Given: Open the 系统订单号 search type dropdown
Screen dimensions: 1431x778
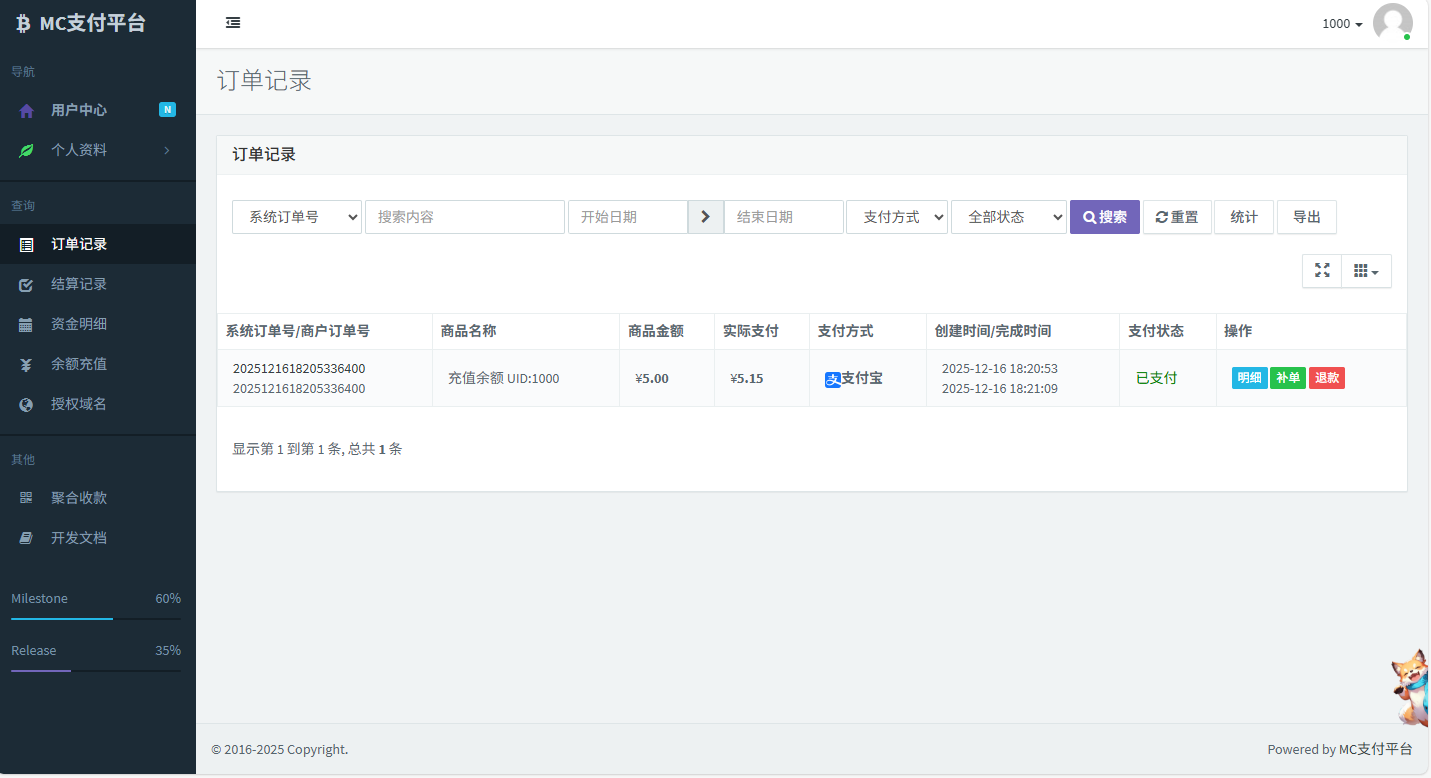Looking at the screenshot, I should tap(297, 217).
